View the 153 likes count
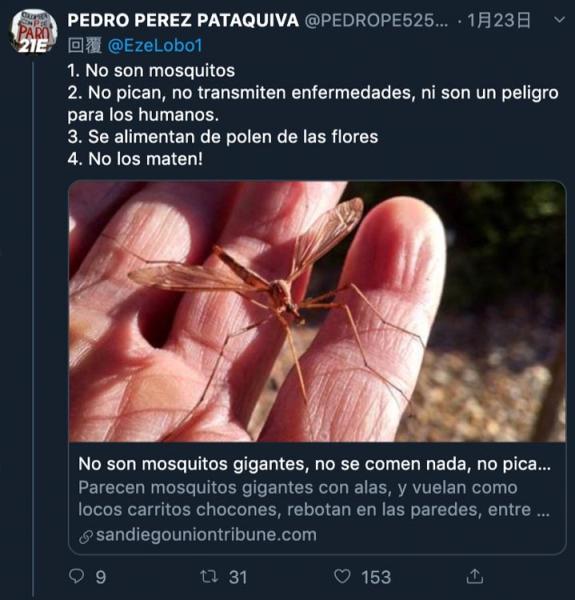 [x=376, y=577]
